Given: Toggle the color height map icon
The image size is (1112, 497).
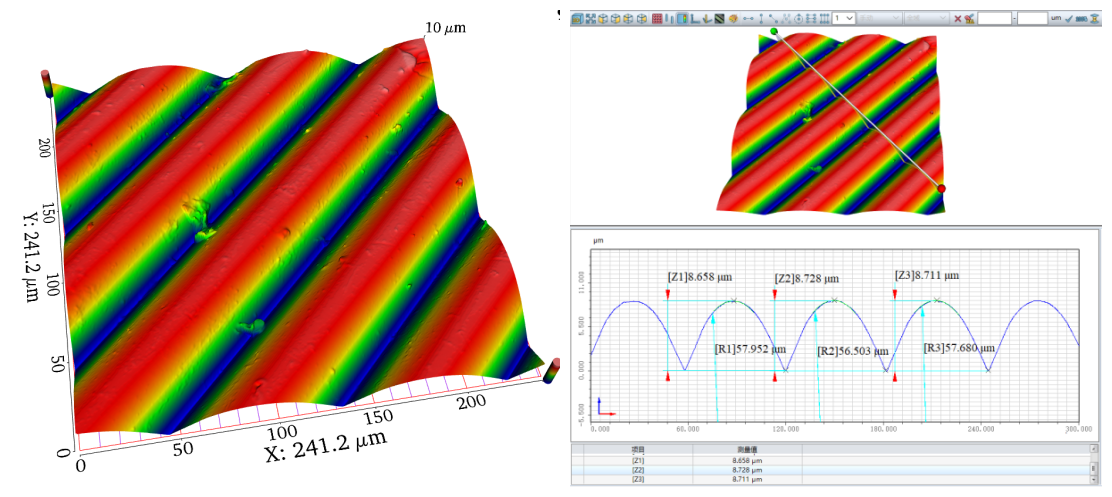Looking at the screenshot, I should click(681, 18).
